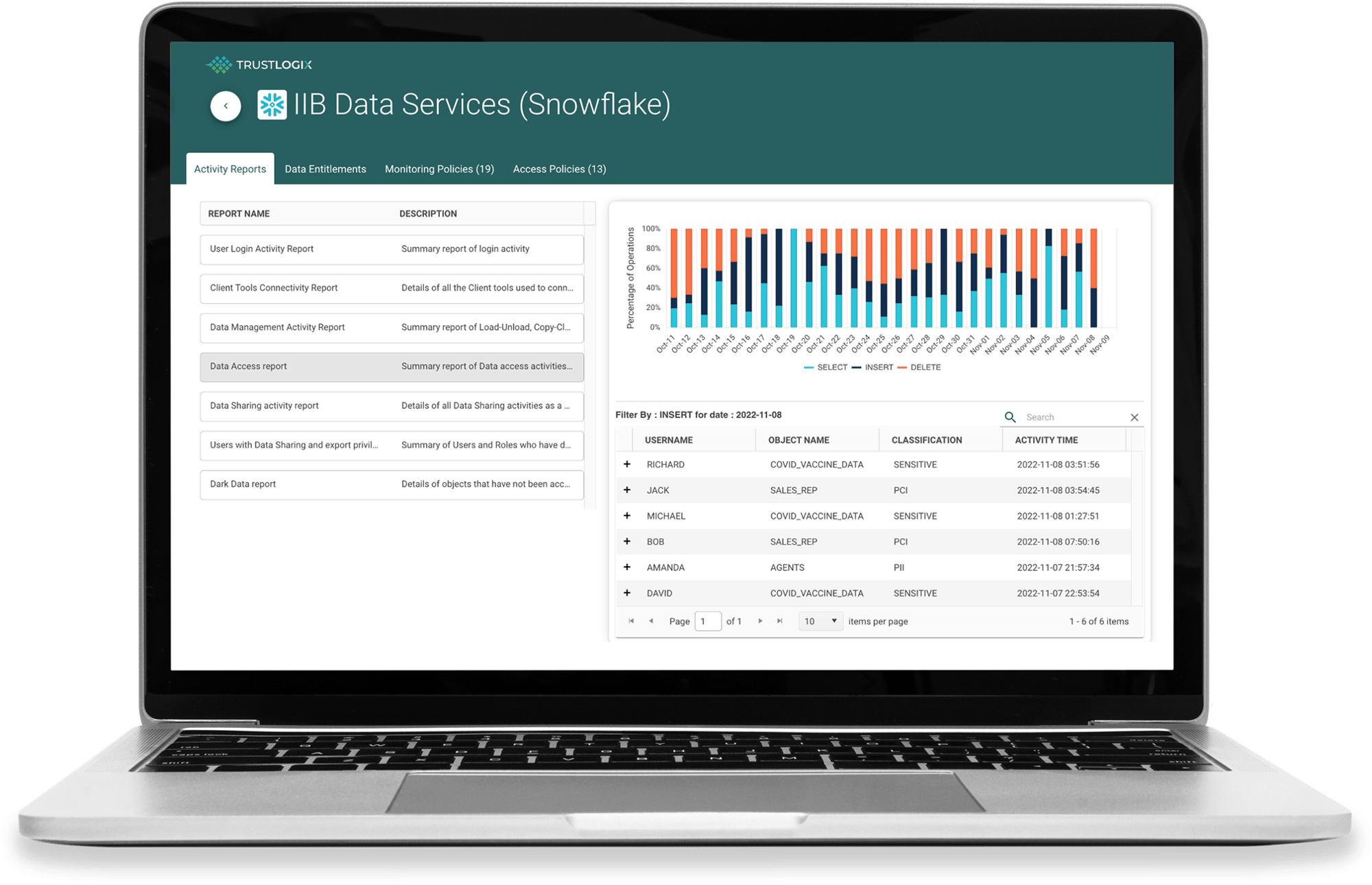Clear the search with the X icon
The width and height of the screenshot is (1372, 885).
pyautogui.click(x=1135, y=417)
